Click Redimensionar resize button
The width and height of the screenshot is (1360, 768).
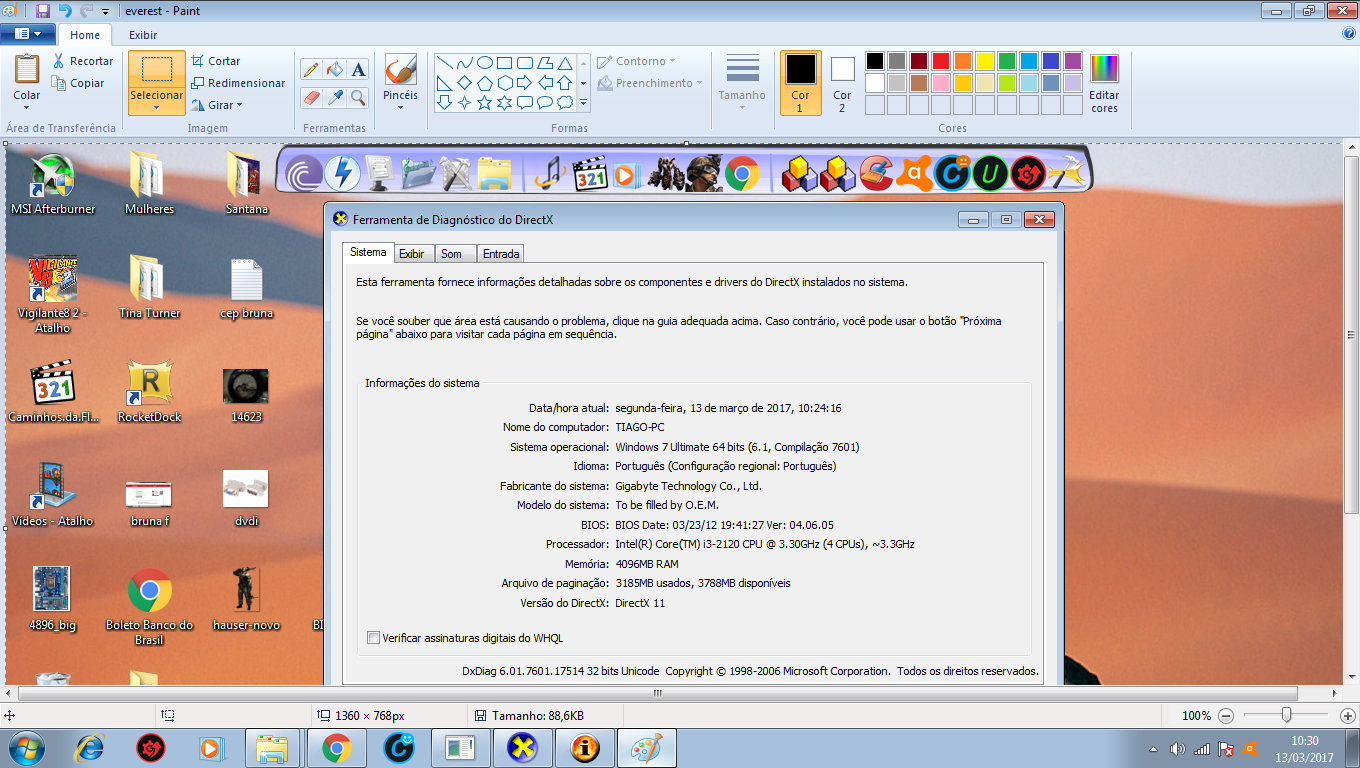click(x=238, y=83)
